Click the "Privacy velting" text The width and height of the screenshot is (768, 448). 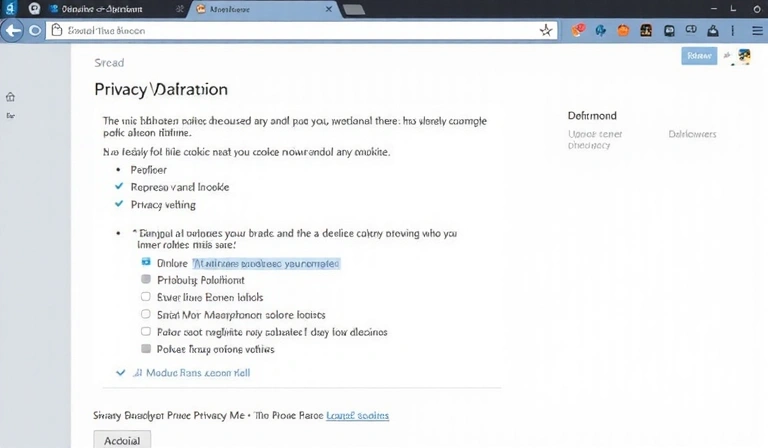click(x=163, y=205)
